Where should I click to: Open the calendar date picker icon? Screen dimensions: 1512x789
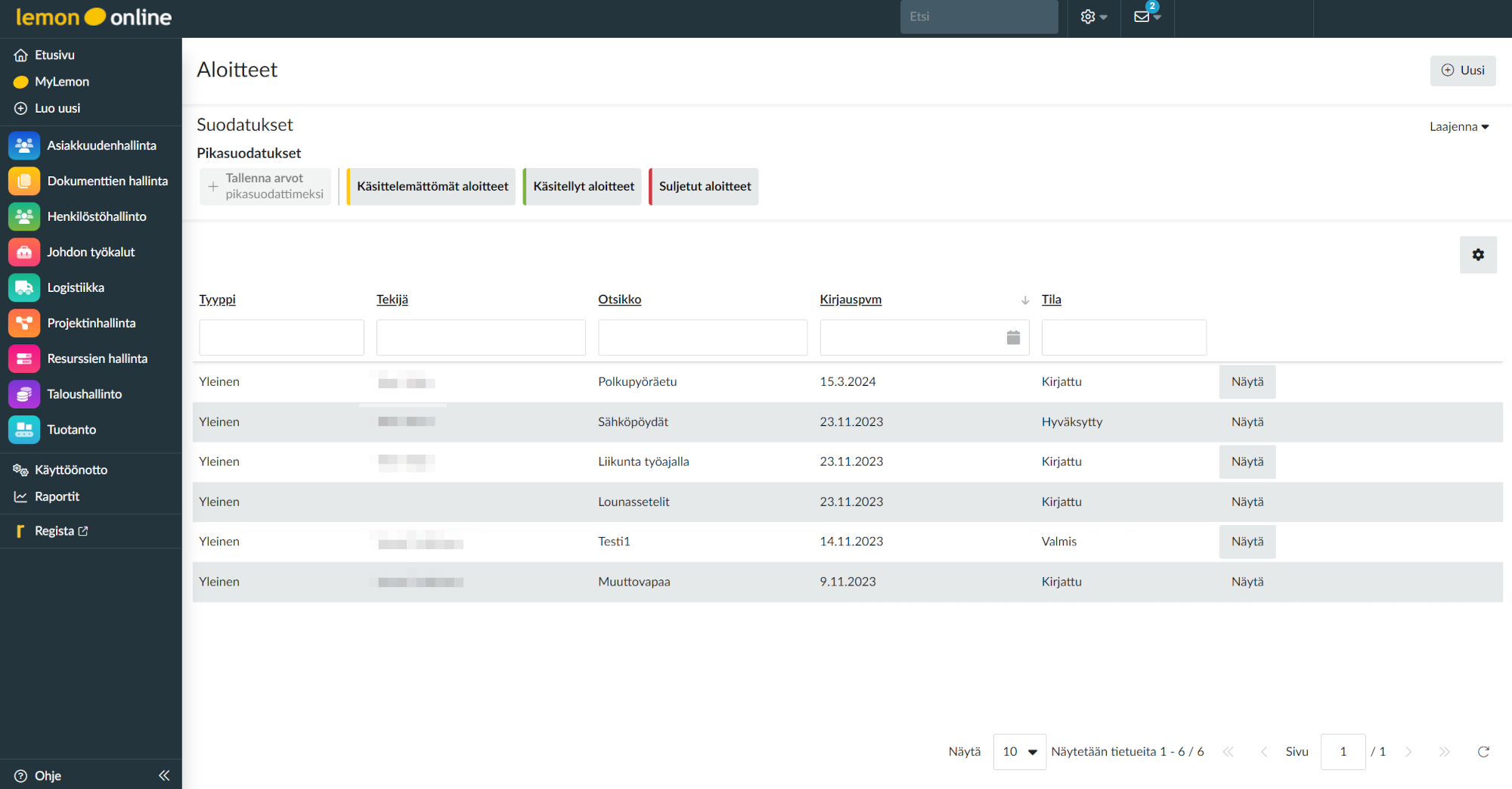pos(1013,337)
